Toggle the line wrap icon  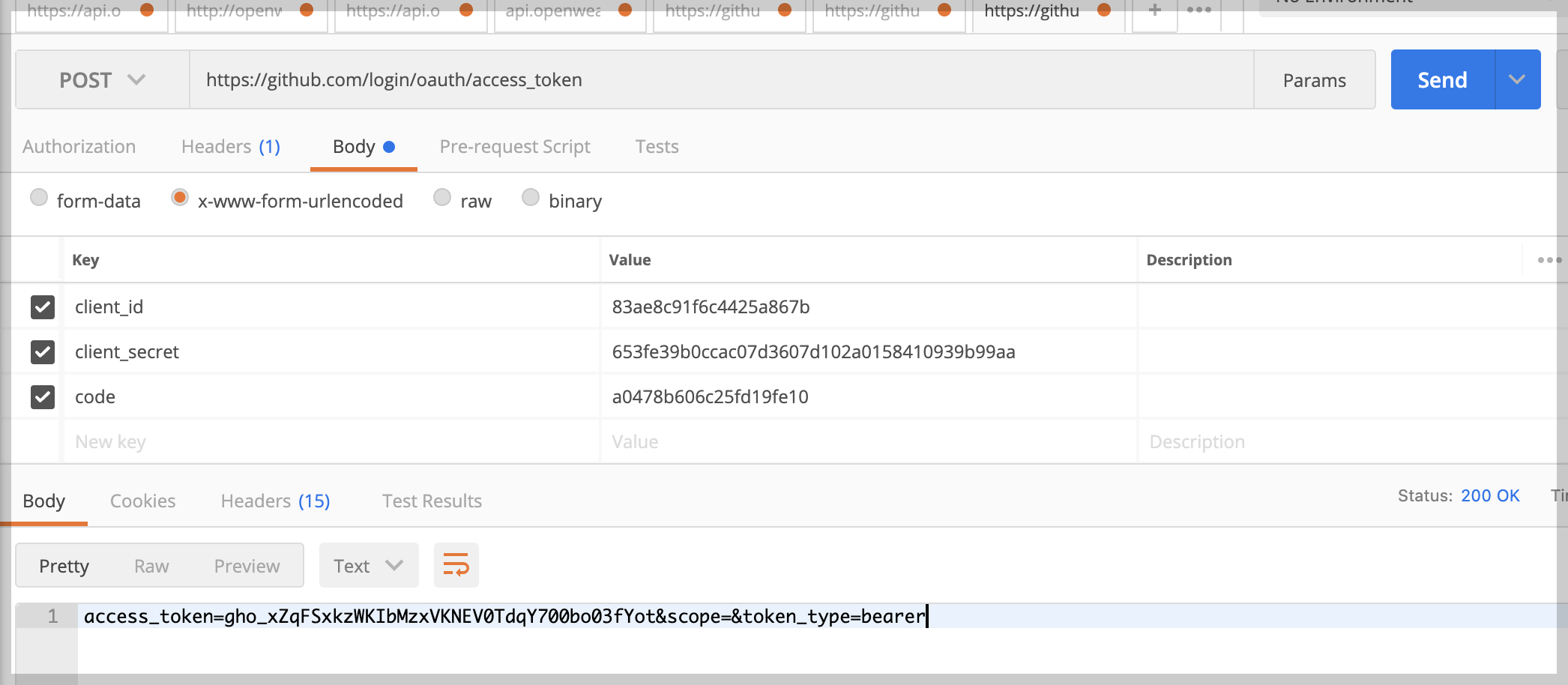(456, 565)
